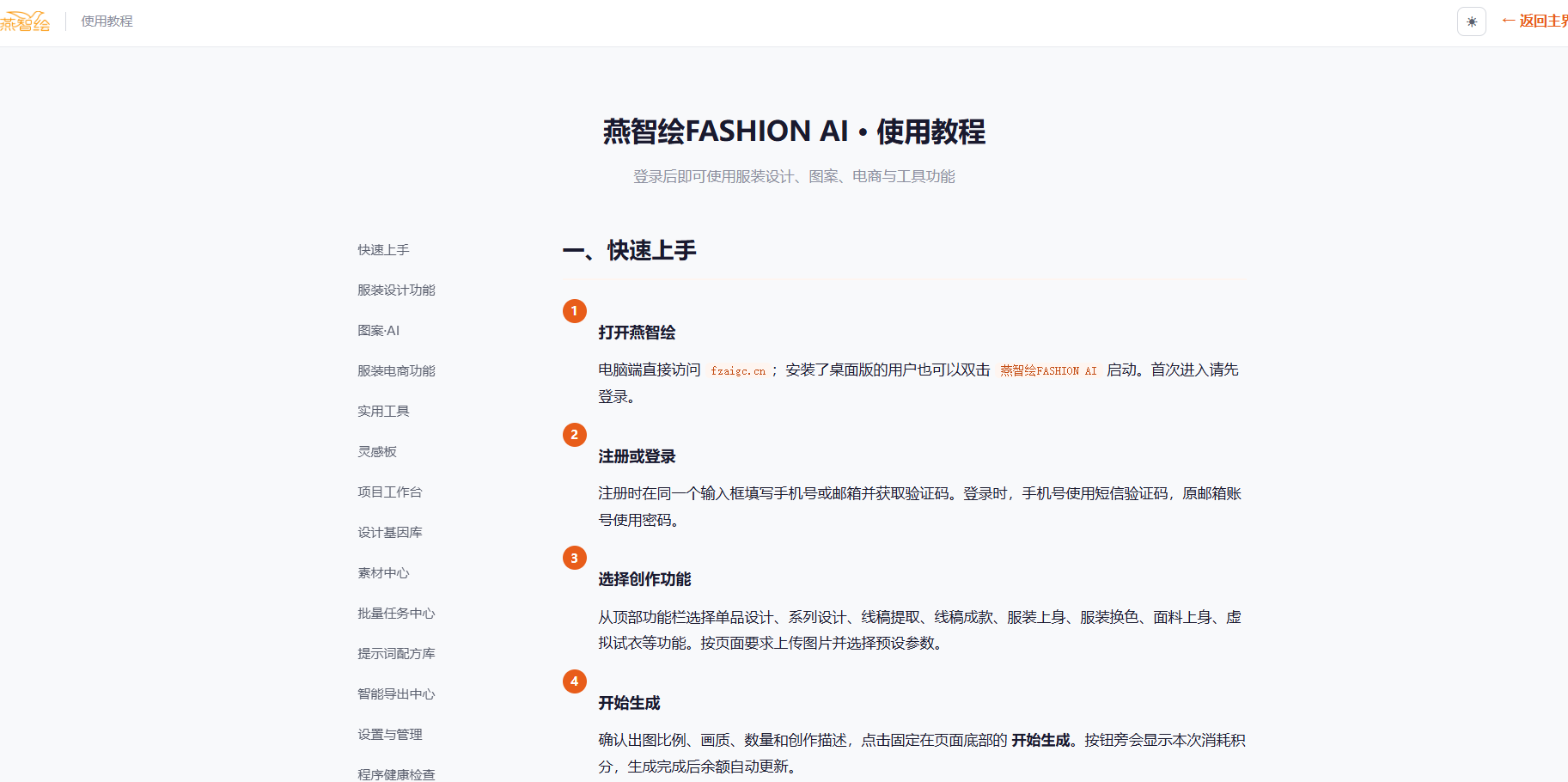Open 图案·AI section in sidebar
Image resolution: width=1568 pixels, height=782 pixels.
378,331
